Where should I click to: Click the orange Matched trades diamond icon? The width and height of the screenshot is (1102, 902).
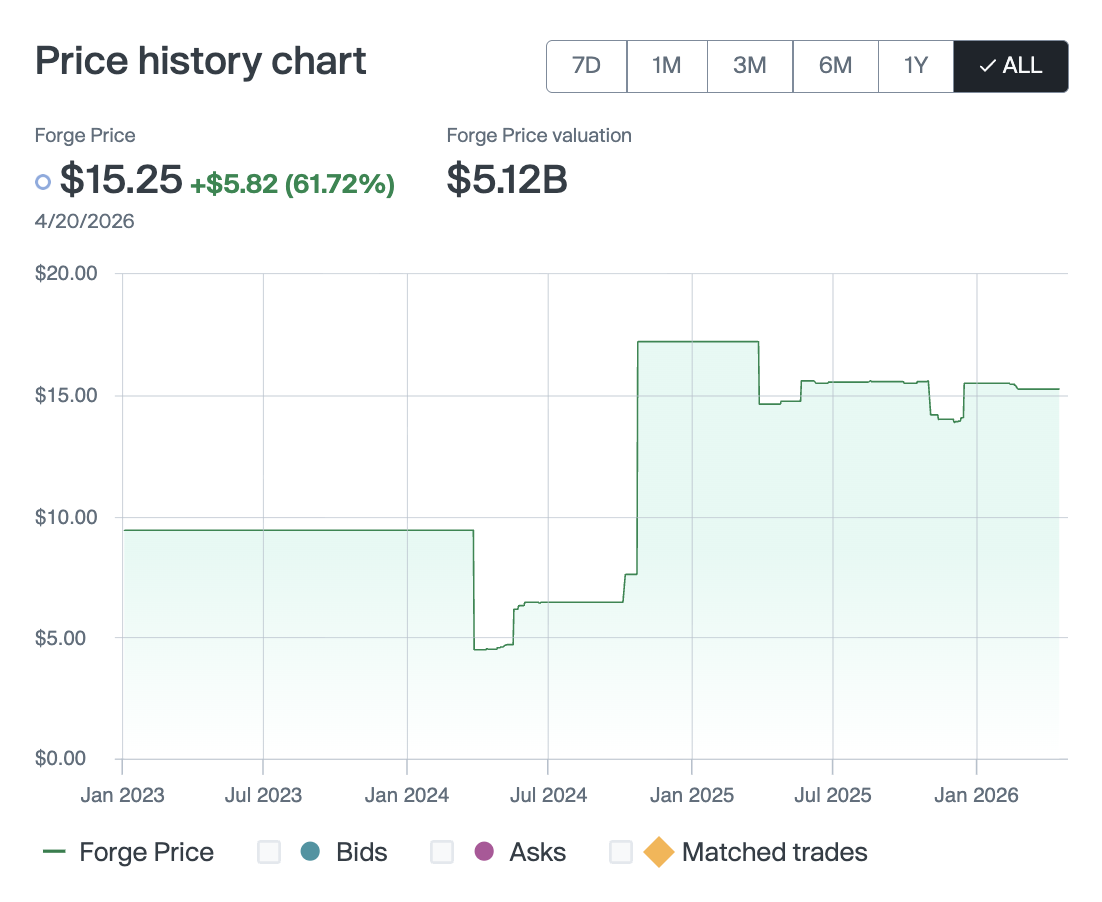pyautogui.click(x=658, y=852)
